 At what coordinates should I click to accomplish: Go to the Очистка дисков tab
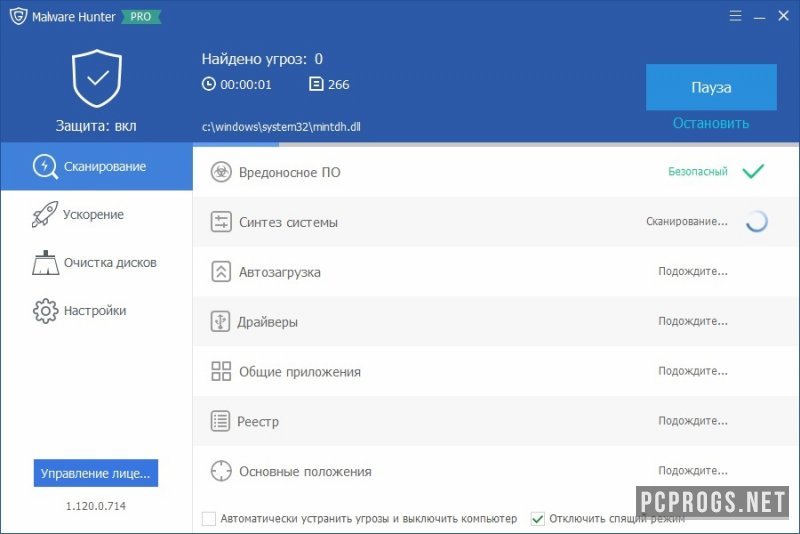pyautogui.click(x=96, y=263)
